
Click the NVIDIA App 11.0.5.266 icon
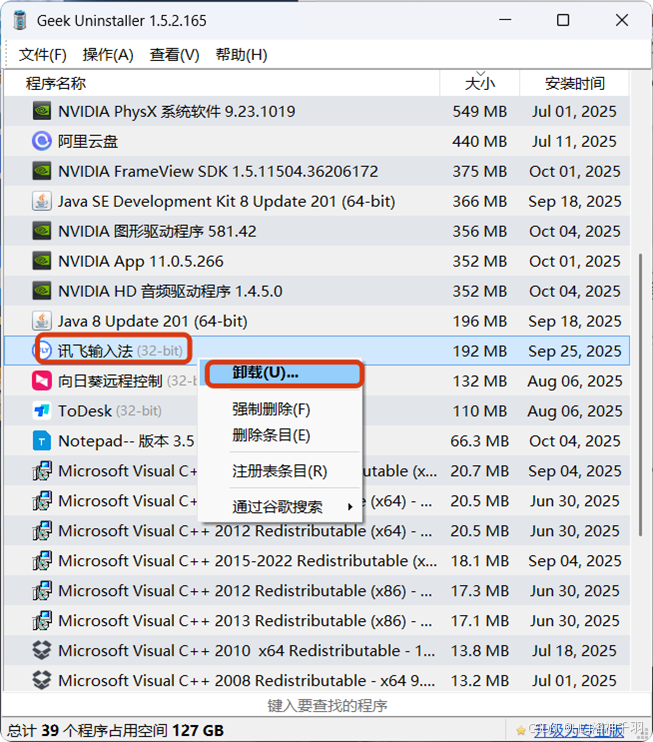tap(42, 261)
